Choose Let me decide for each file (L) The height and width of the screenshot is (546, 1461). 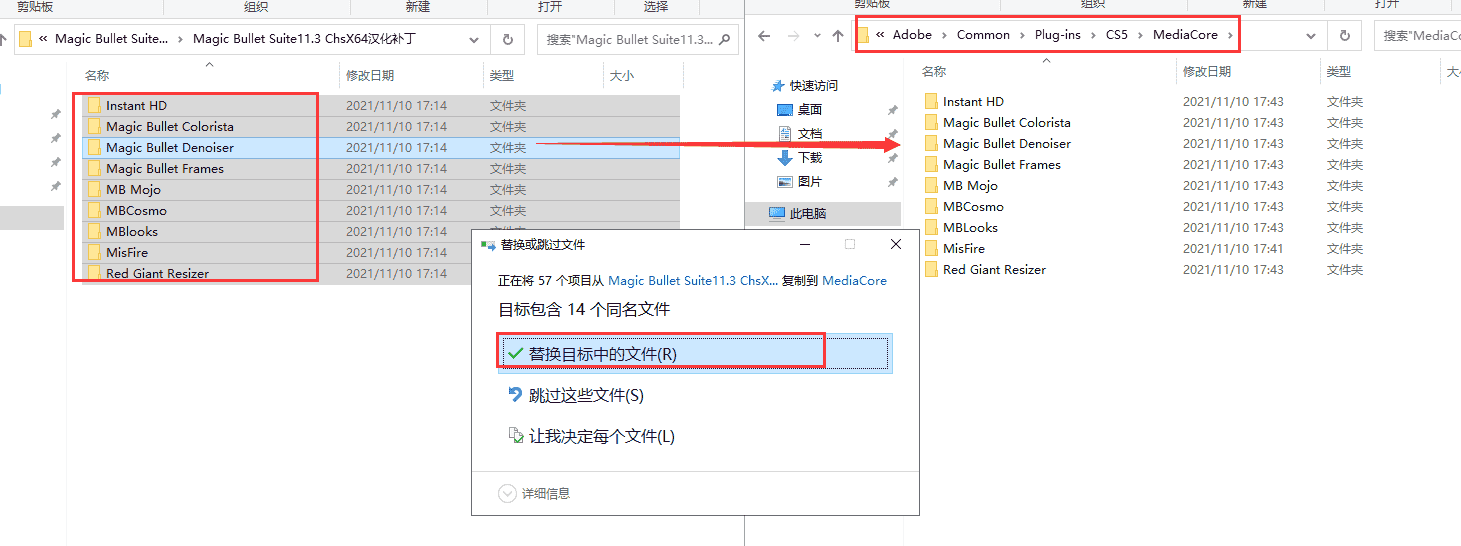(x=591, y=436)
